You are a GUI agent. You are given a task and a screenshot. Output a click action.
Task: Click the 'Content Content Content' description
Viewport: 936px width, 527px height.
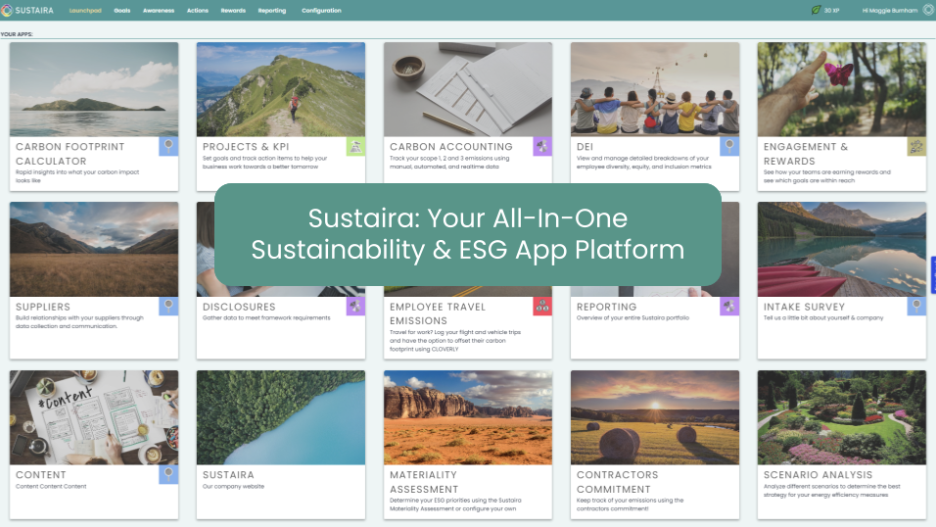click(51, 486)
